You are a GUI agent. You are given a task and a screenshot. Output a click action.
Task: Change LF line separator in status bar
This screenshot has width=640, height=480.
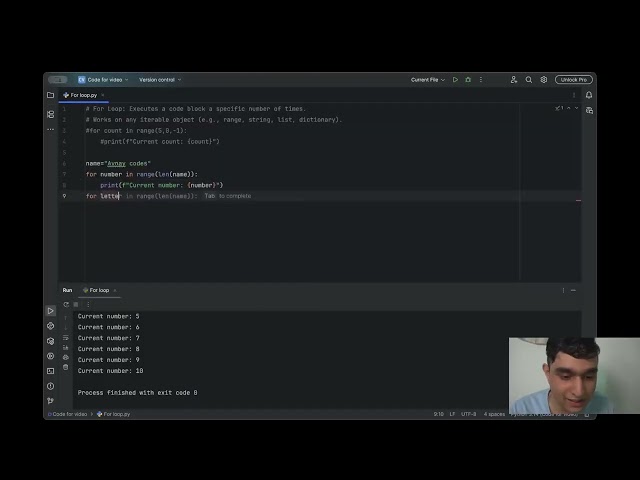[x=452, y=414]
